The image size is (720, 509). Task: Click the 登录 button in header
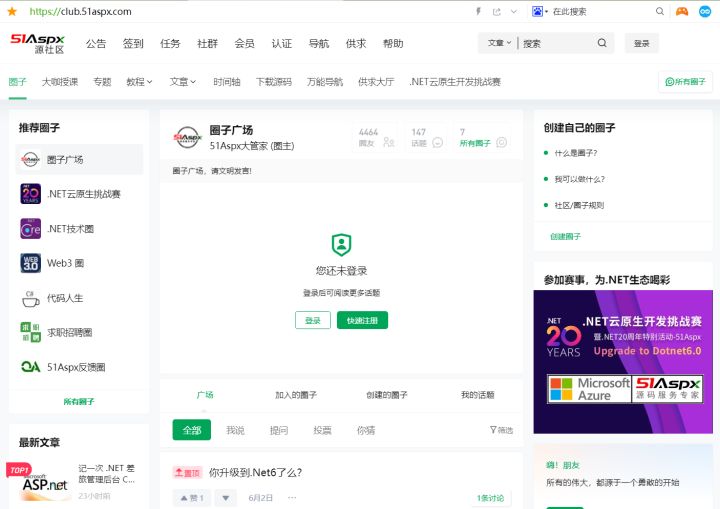(641, 43)
